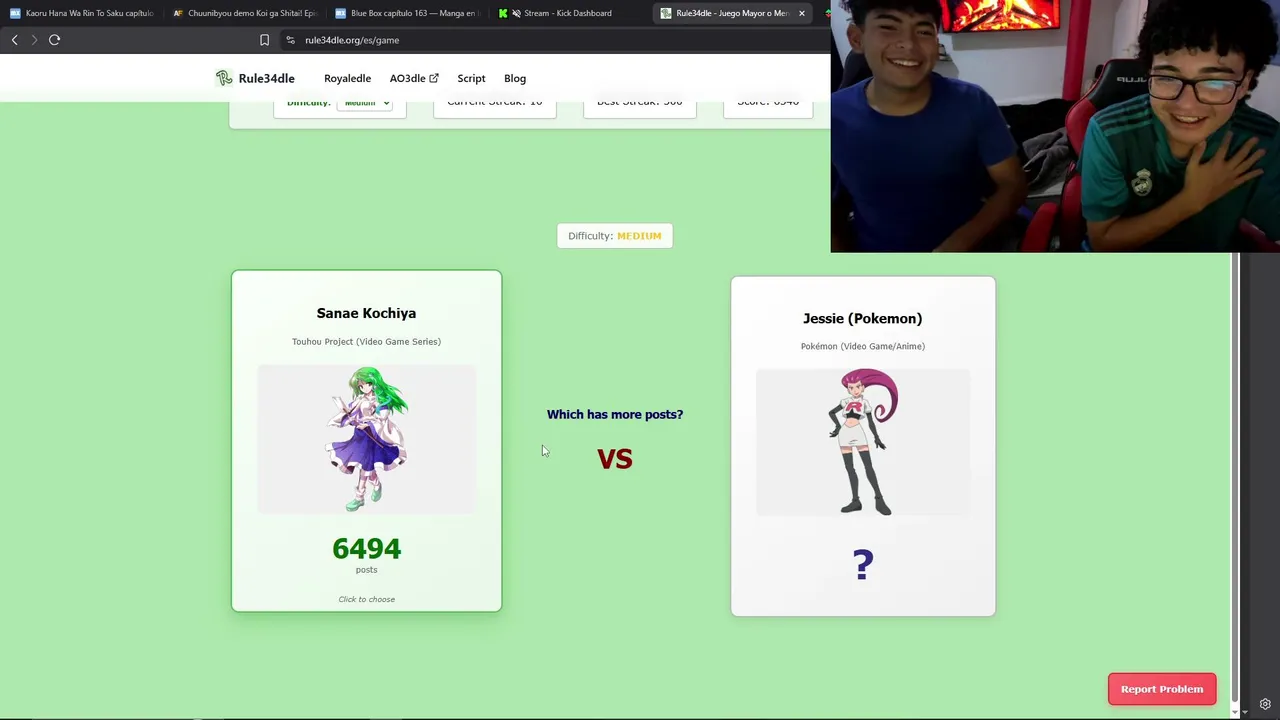Click the question mark on Jessie's card
Screen dimensions: 1280x720
click(863, 565)
